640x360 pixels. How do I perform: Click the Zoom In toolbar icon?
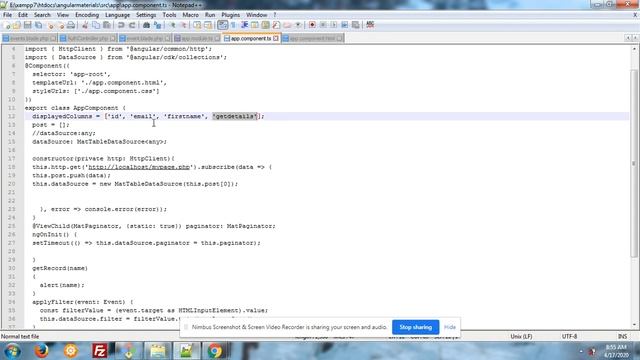pyautogui.click(x=173, y=25)
